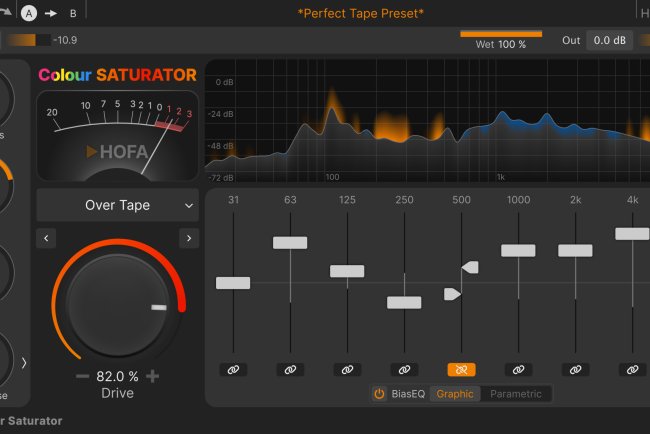This screenshot has width=650, height=434.
Task: Click the Drive knob
Action: point(118,305)
